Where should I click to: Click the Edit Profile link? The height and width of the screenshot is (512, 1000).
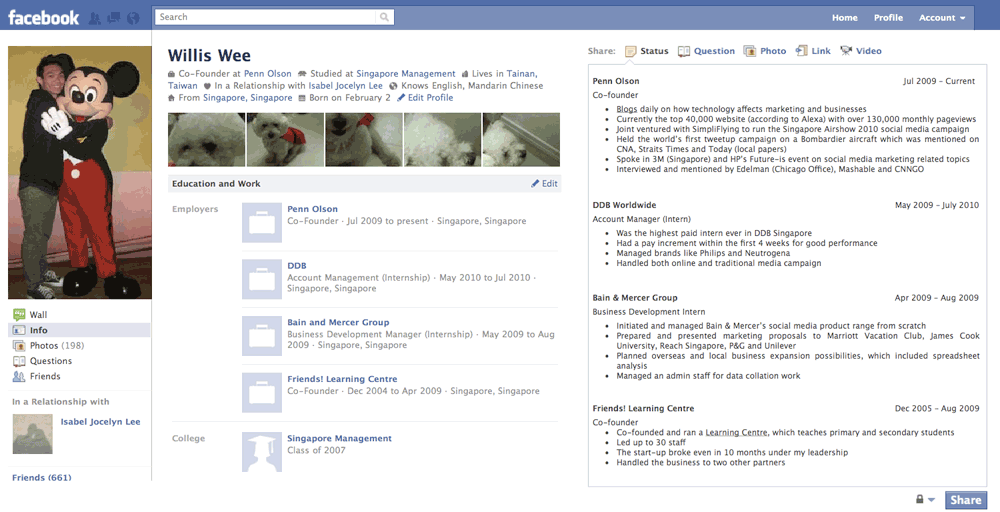click(x=430, y=98)
